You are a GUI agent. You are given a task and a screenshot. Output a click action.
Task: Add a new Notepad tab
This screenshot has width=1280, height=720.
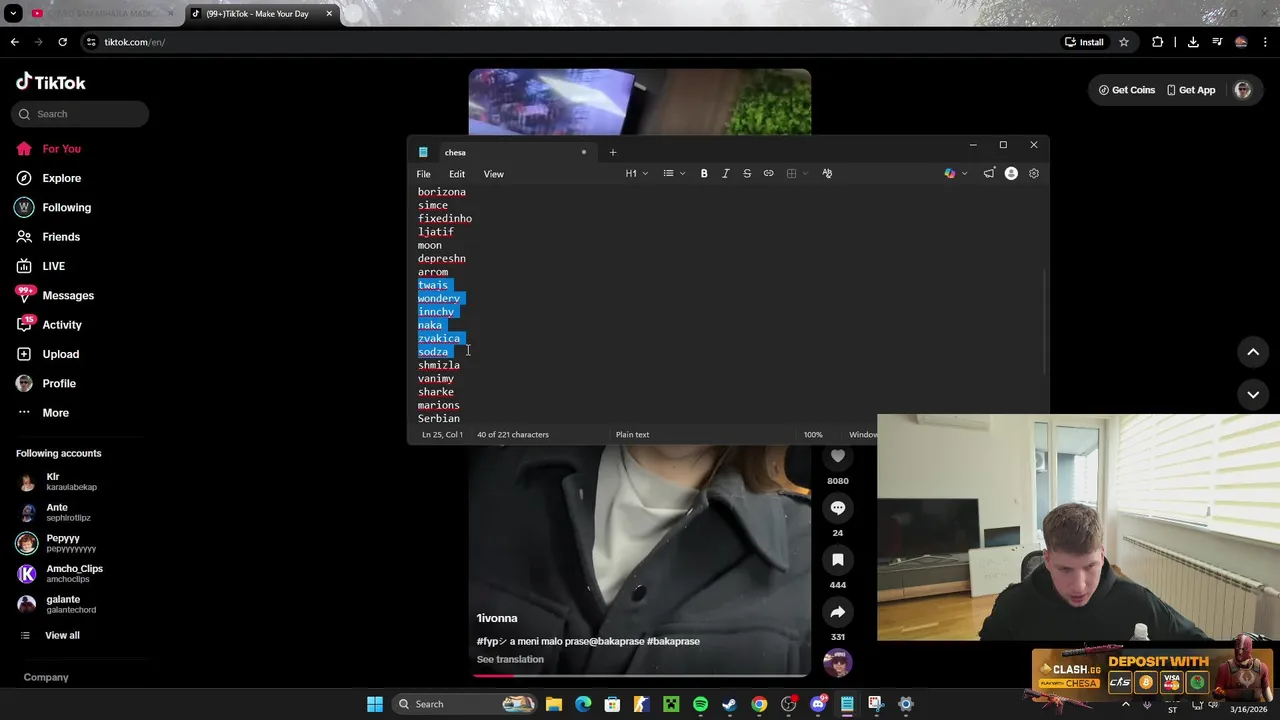[613, 152]
